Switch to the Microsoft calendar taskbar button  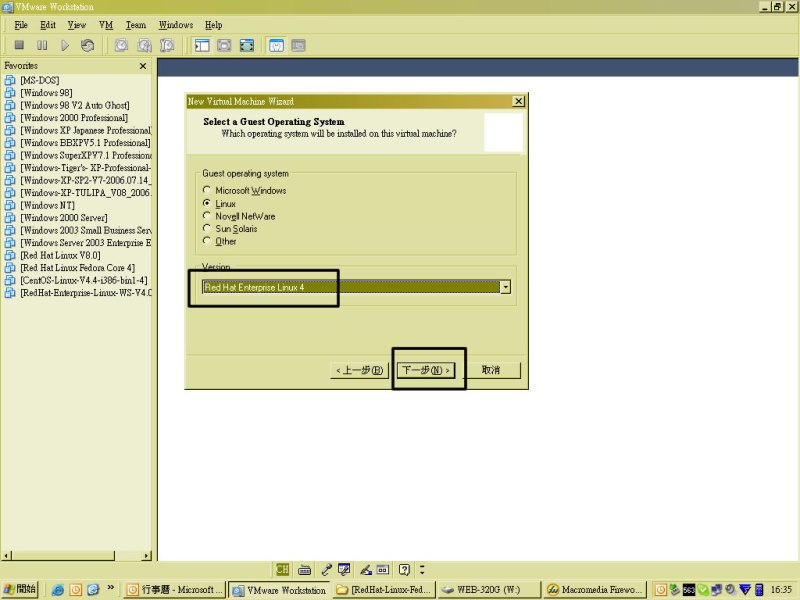click(x=174, y=590)
